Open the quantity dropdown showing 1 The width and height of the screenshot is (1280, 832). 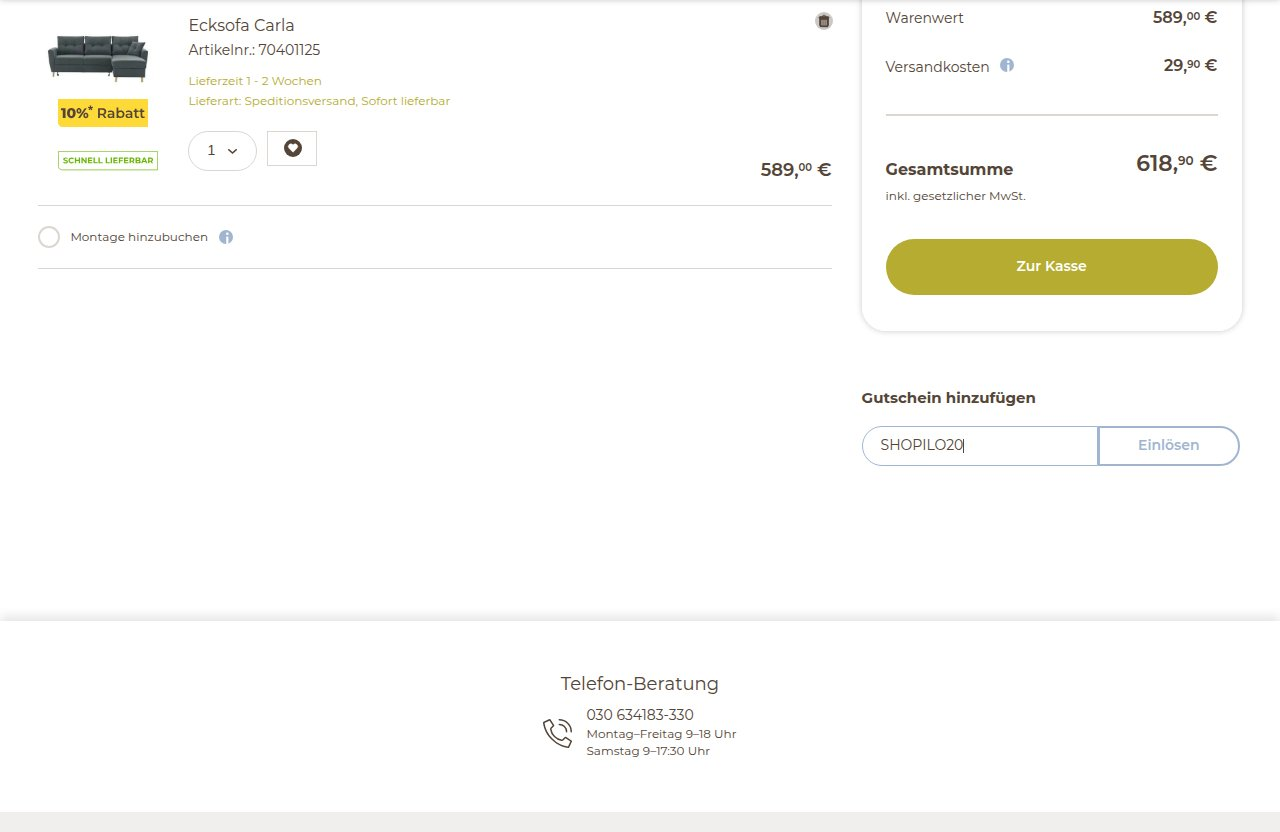click(222, 151)
